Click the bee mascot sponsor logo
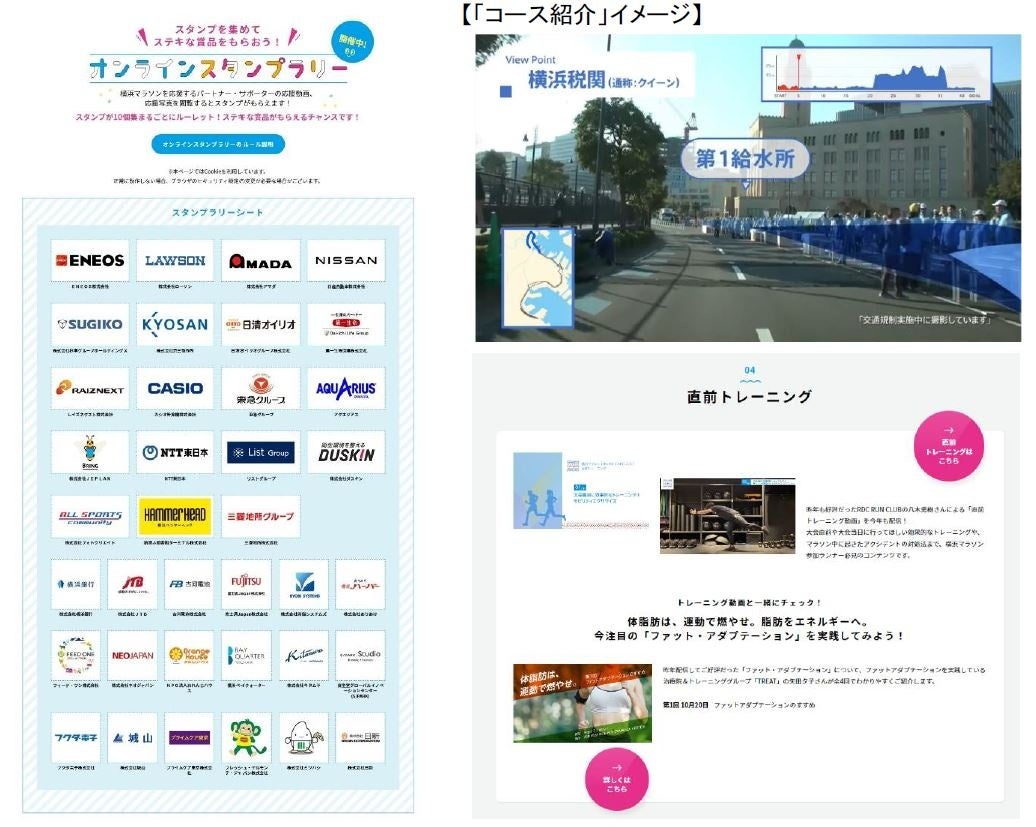 90,452
